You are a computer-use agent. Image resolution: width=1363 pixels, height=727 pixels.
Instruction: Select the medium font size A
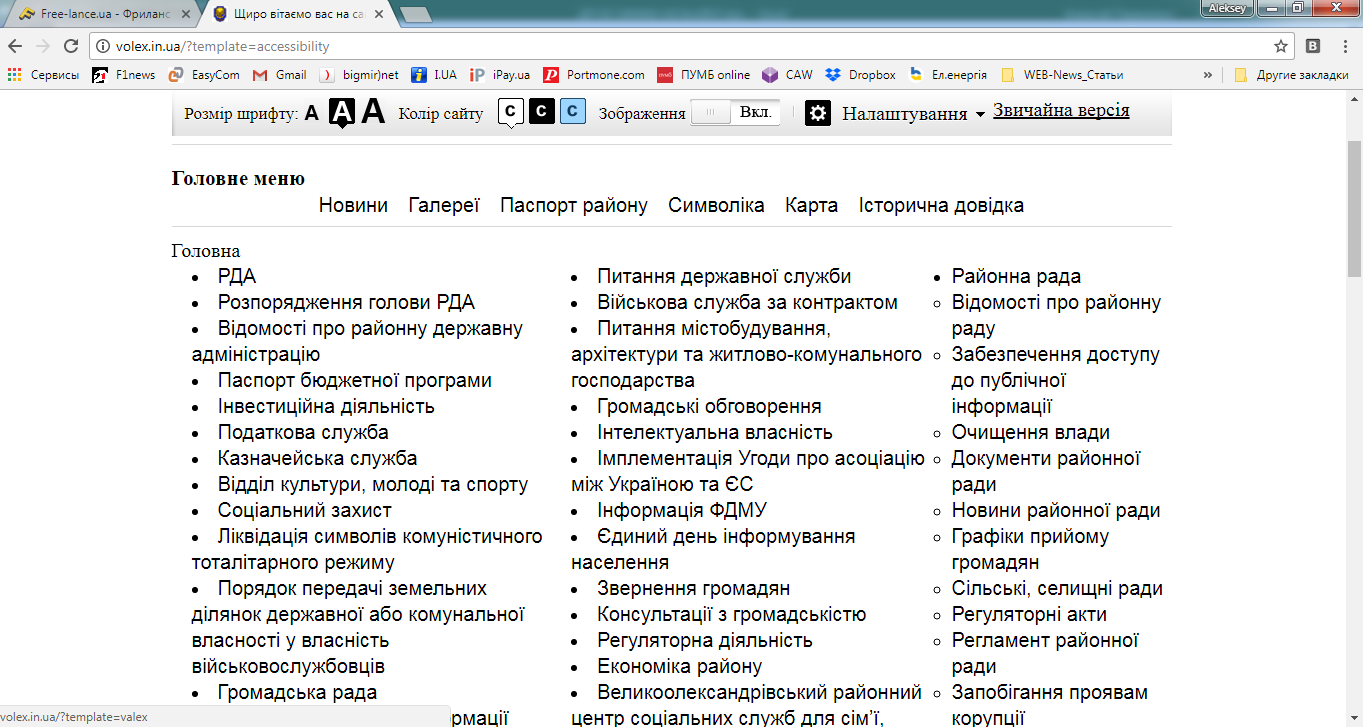click(x=342, y=113)
